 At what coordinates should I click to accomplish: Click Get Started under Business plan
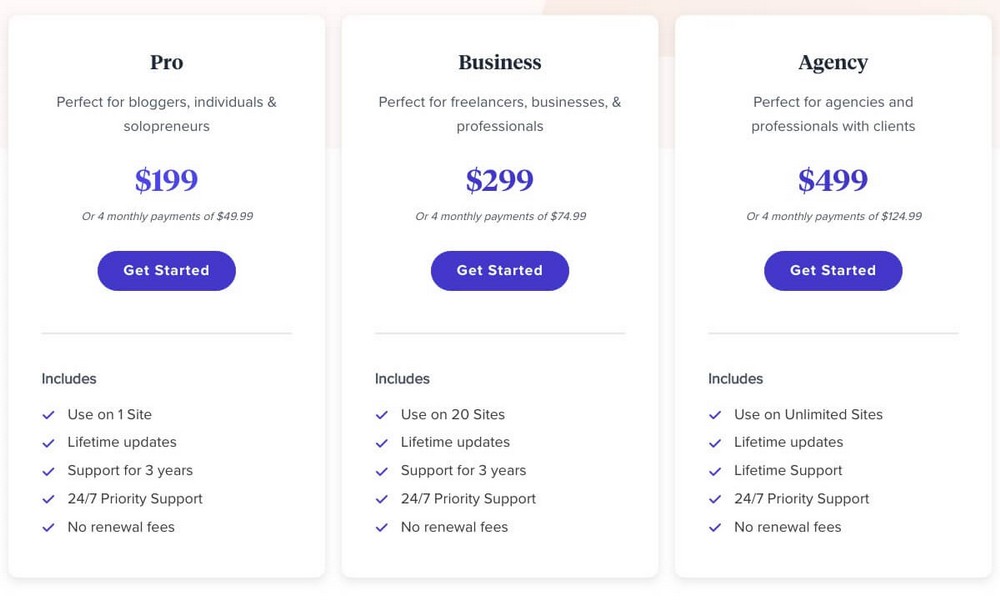(x=500, y=270)
